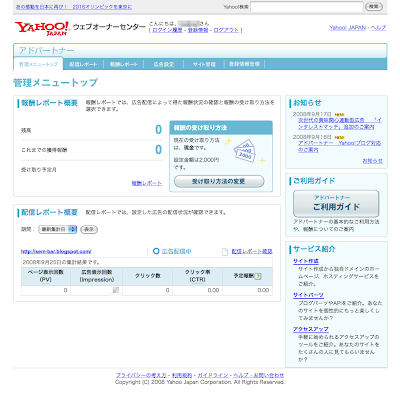This screenshot has height=393, width=400.
Task: Open the 期間 period dropdown
Action: (x=58, y=229)
